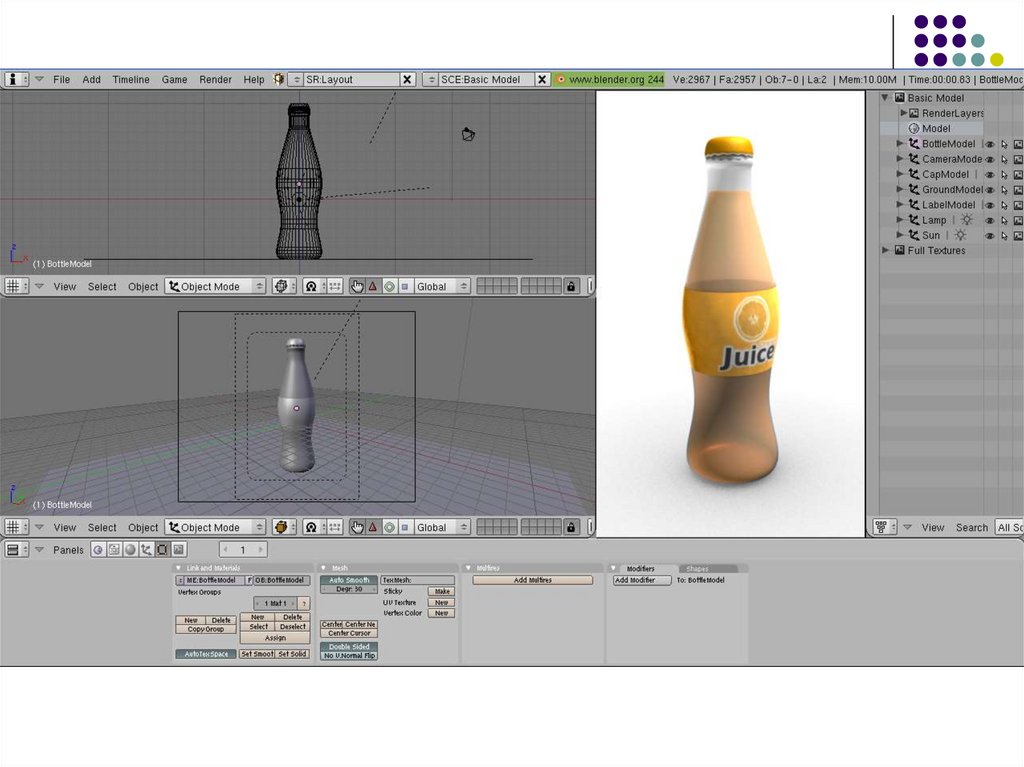This screenshot has height=767, width=1024.
Task: Click the pivot point icon in bottom viewport header
Action: [x=311, y=527]
